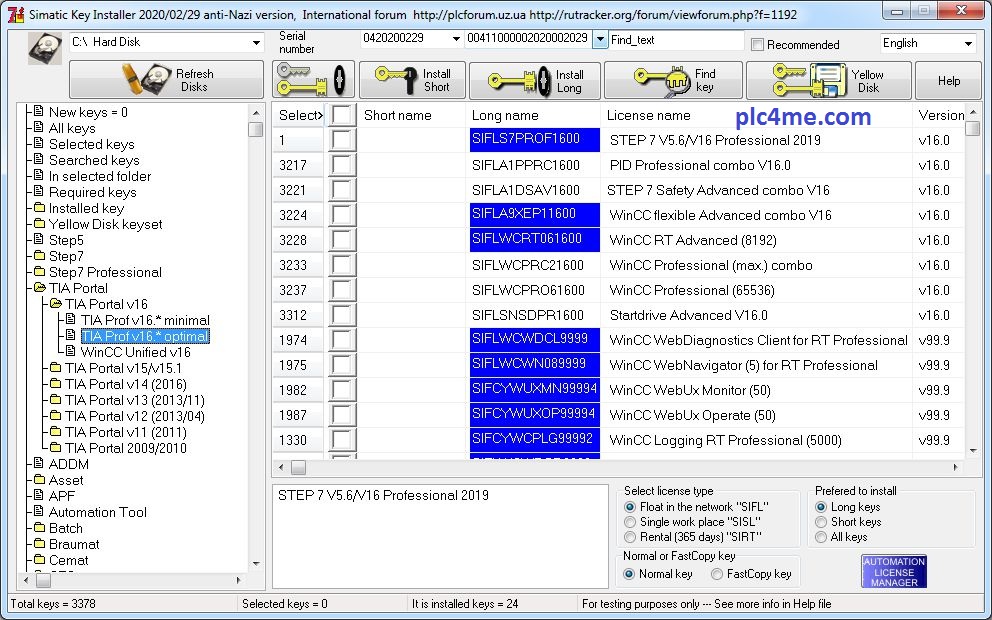Screen dimensions: 992x620
Task: Click the hard disk drive icon
Action: tap(45, 47)
